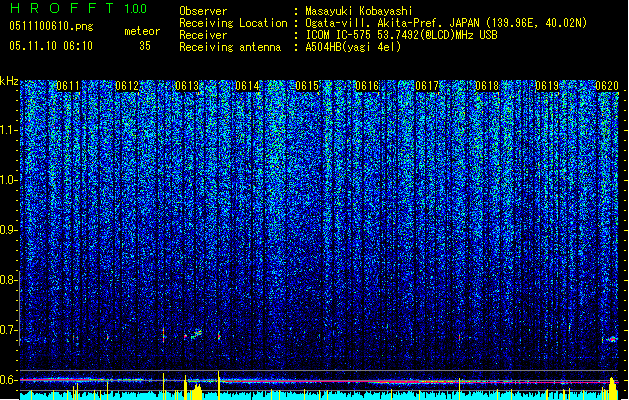This screenshot has height=400, width=629.
Task: Click the 0.8 frequency axis label
Action: pos(9,280)
